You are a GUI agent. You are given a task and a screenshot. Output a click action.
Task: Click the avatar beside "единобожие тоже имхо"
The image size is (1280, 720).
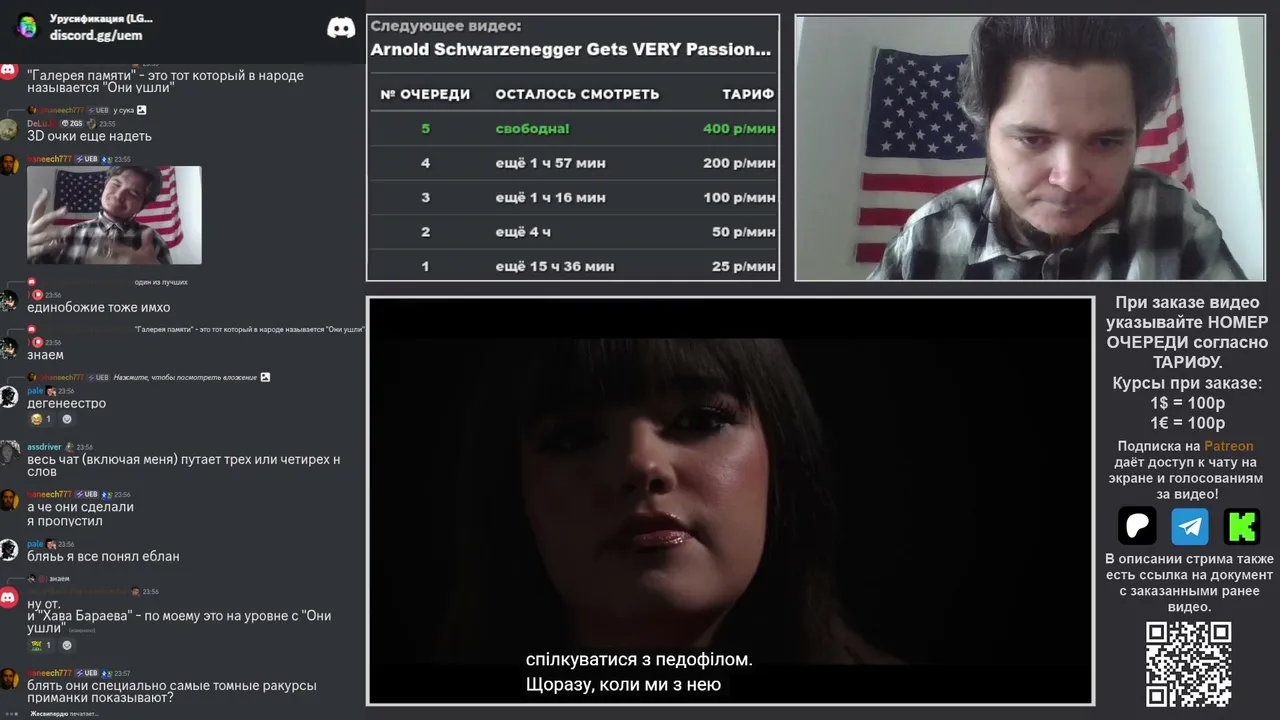point(9,300)
